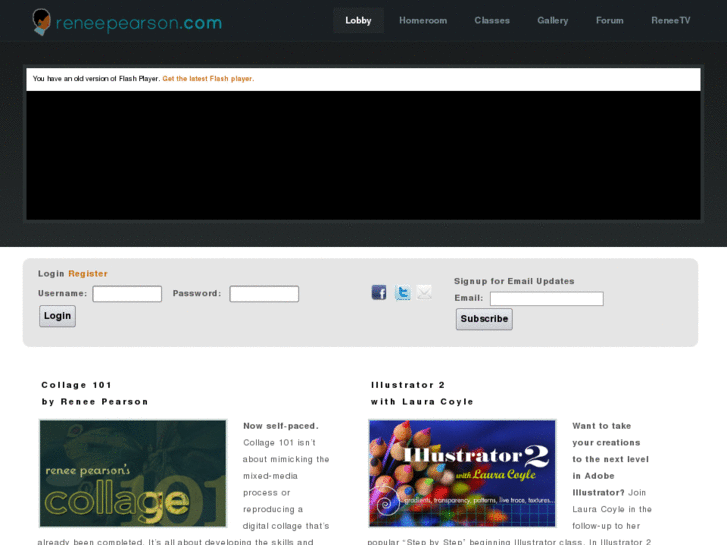727x545 pixels.
Task: Visit the ReneeTV tab
Action: tap(671, 20)
